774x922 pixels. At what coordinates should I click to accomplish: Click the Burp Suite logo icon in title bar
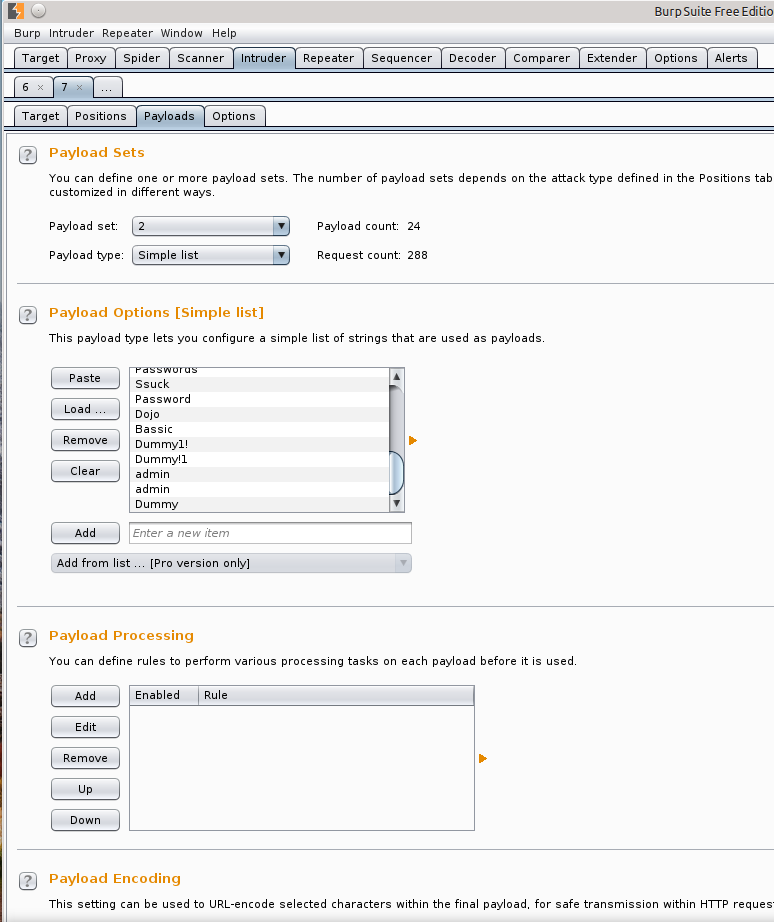[x=16, y=11]
